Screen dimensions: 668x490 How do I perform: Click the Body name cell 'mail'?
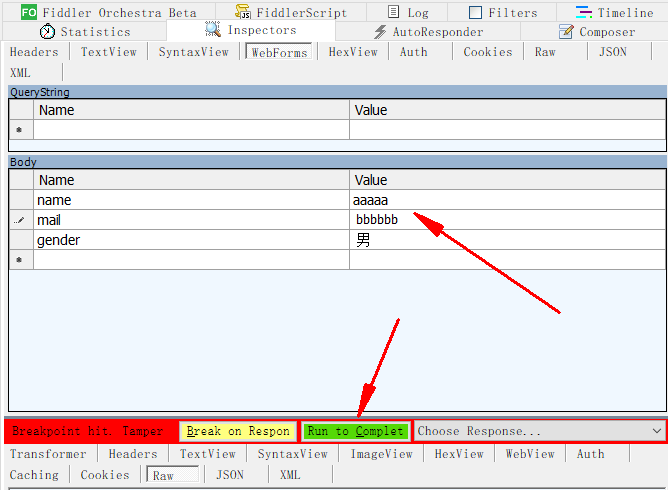pyautogui.click(x=191, y=220)
